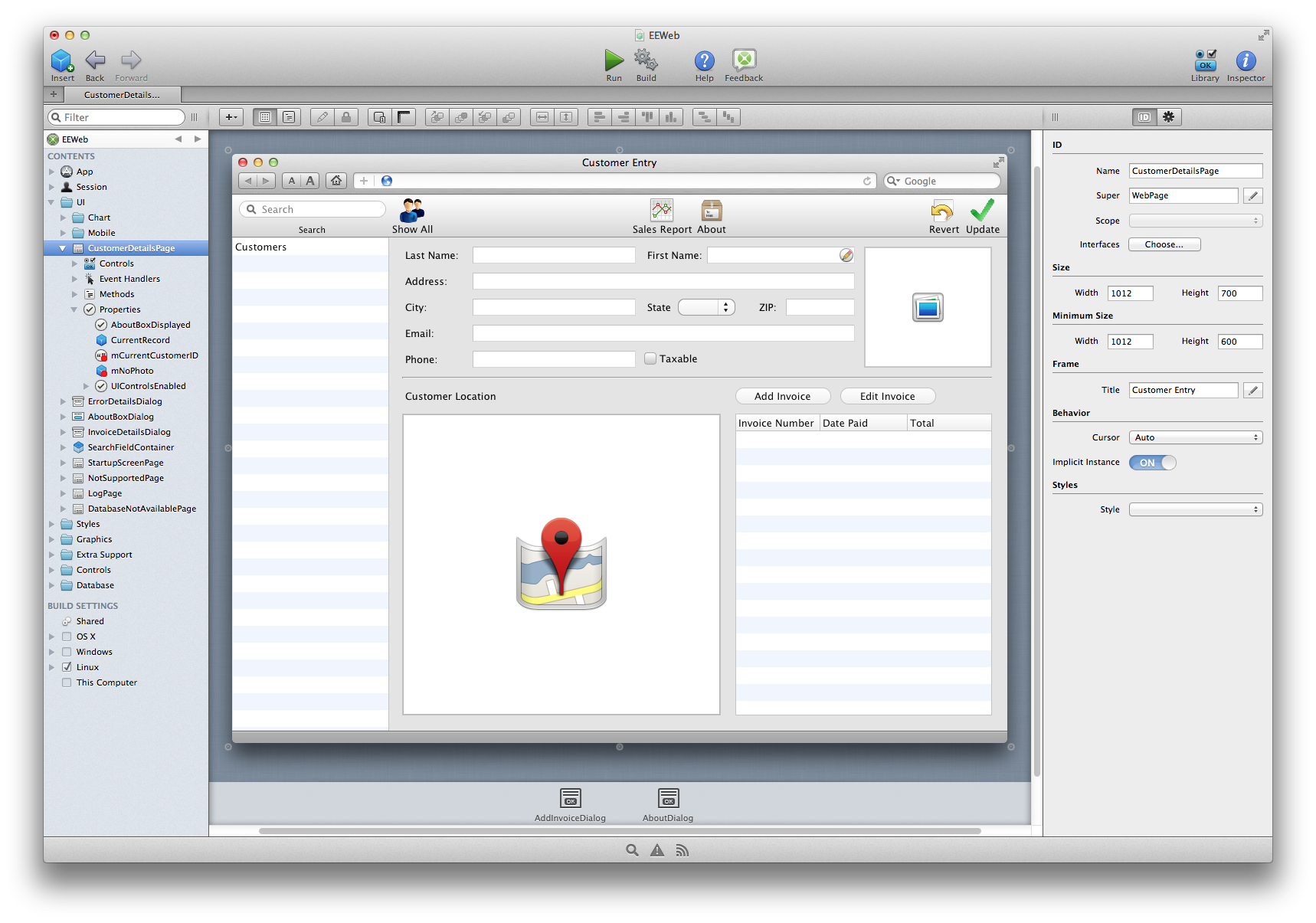1316x923 pixels.
Task: Click the layout editor vertical scrollbar
Action: pyautogui.click(x=1036, y=471)
